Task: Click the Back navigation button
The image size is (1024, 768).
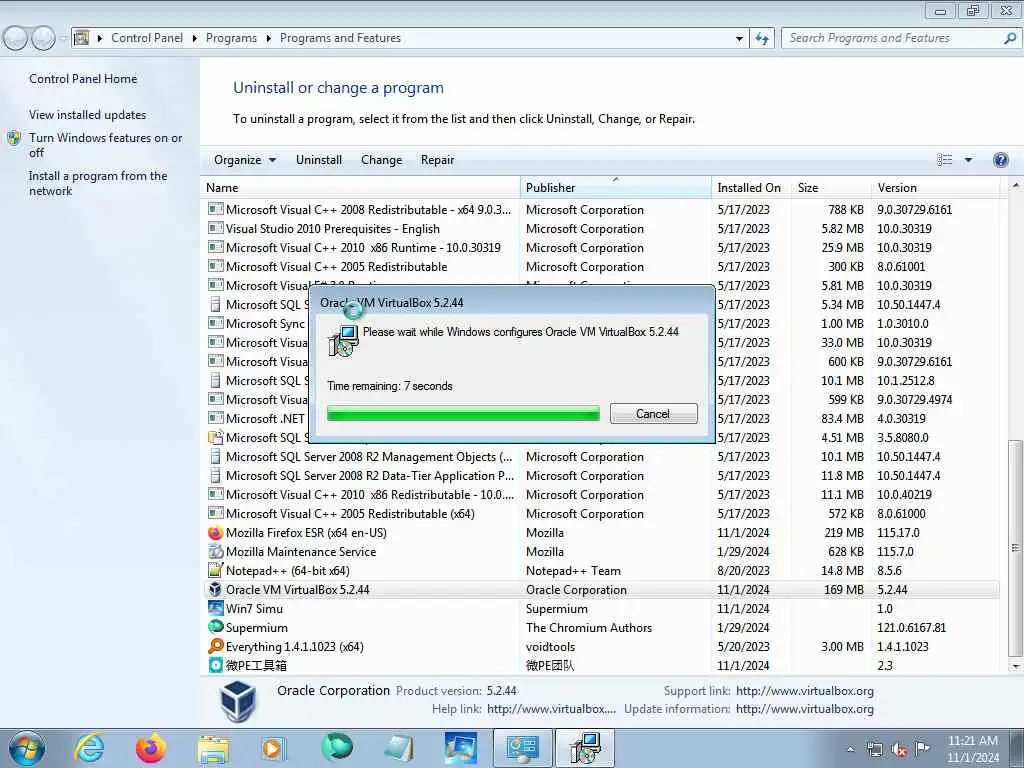Action: click(x=16, y=39)
